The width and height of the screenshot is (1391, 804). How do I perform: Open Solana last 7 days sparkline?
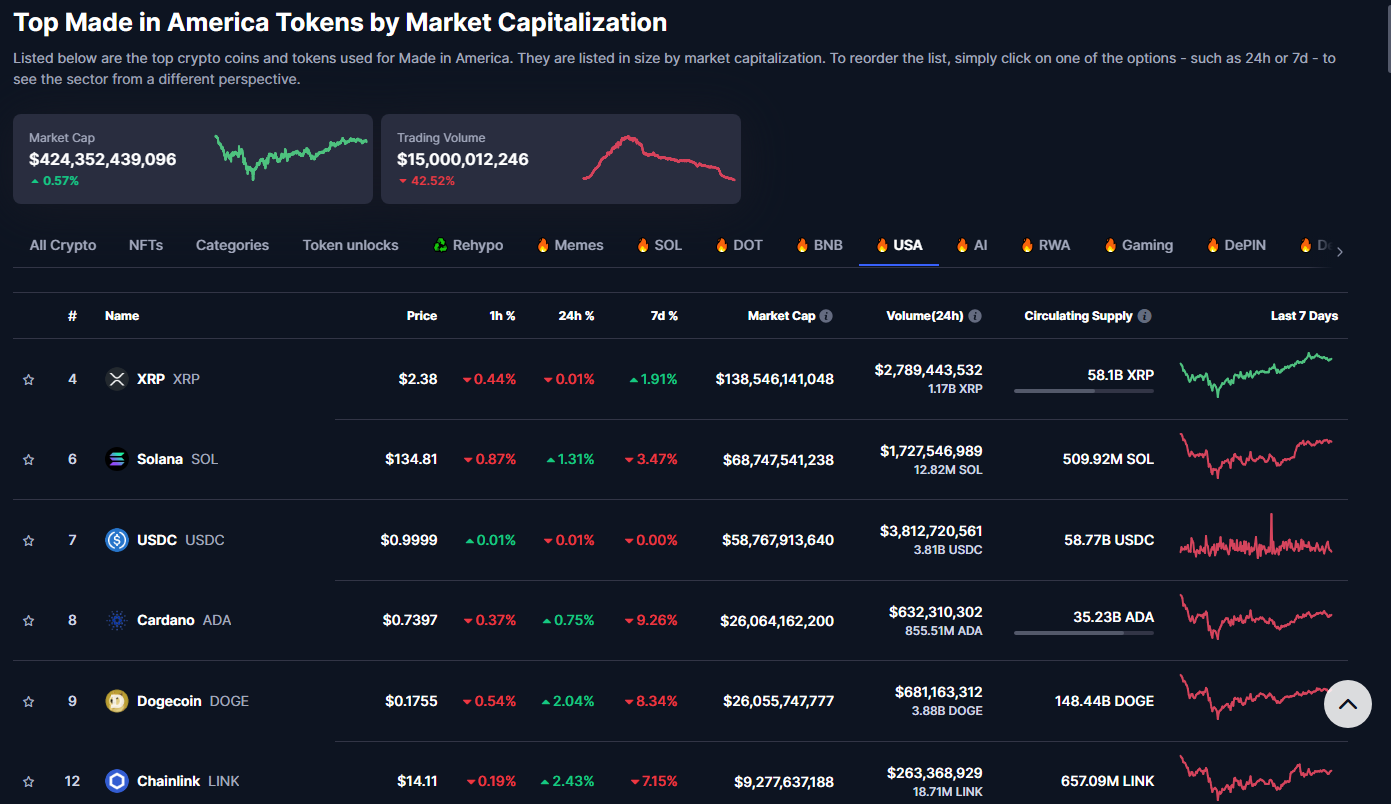click(x=1256, y=455)
